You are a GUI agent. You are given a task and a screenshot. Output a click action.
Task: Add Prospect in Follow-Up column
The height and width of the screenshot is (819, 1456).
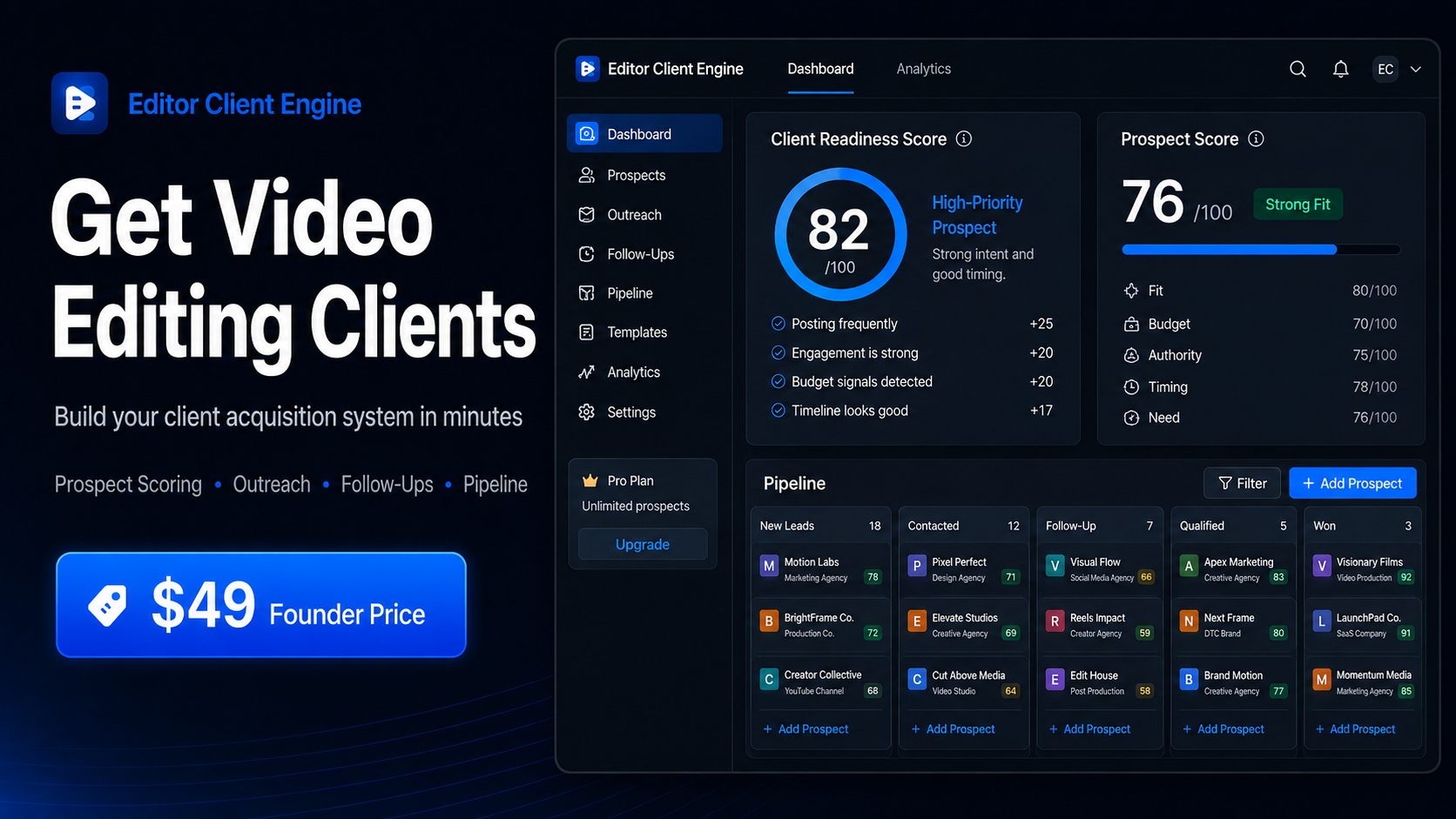pos(1089,729)
